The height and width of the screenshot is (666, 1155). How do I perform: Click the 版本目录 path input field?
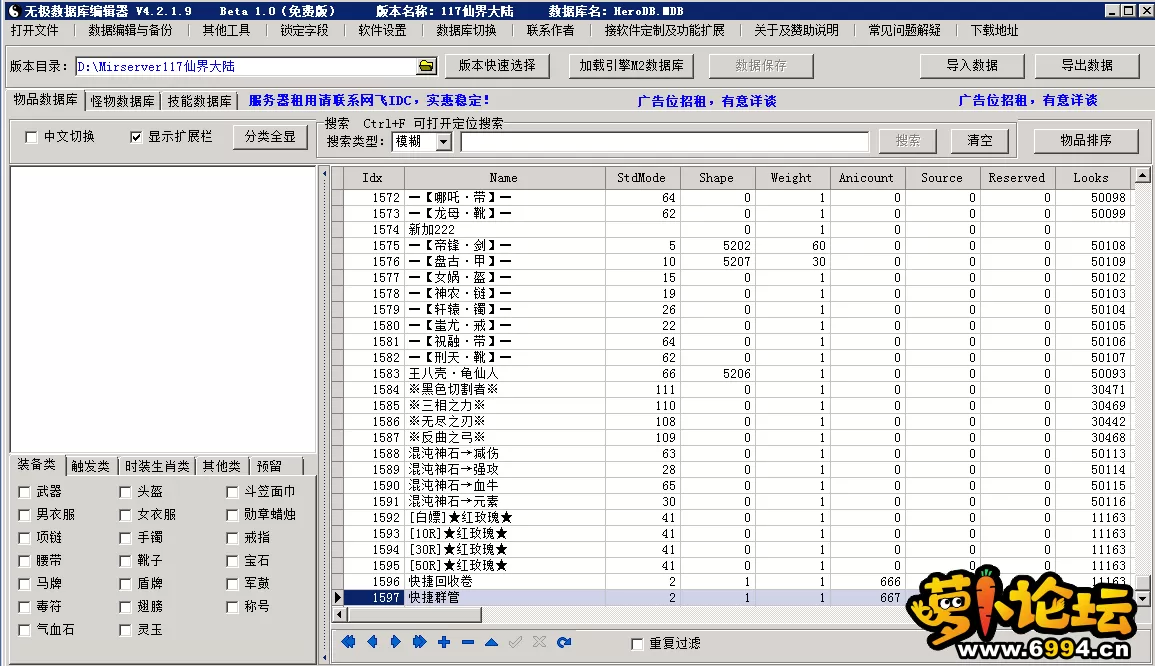point(246,66)
